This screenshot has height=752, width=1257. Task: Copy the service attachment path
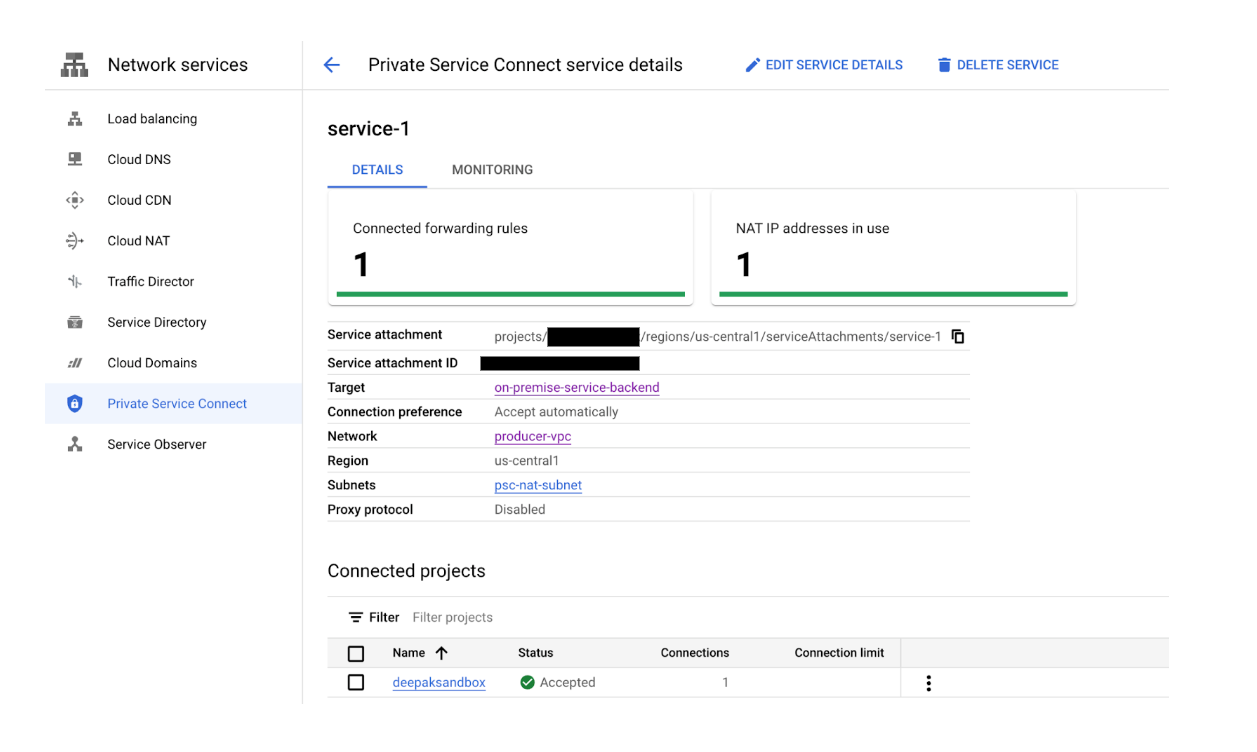point(958,337)
